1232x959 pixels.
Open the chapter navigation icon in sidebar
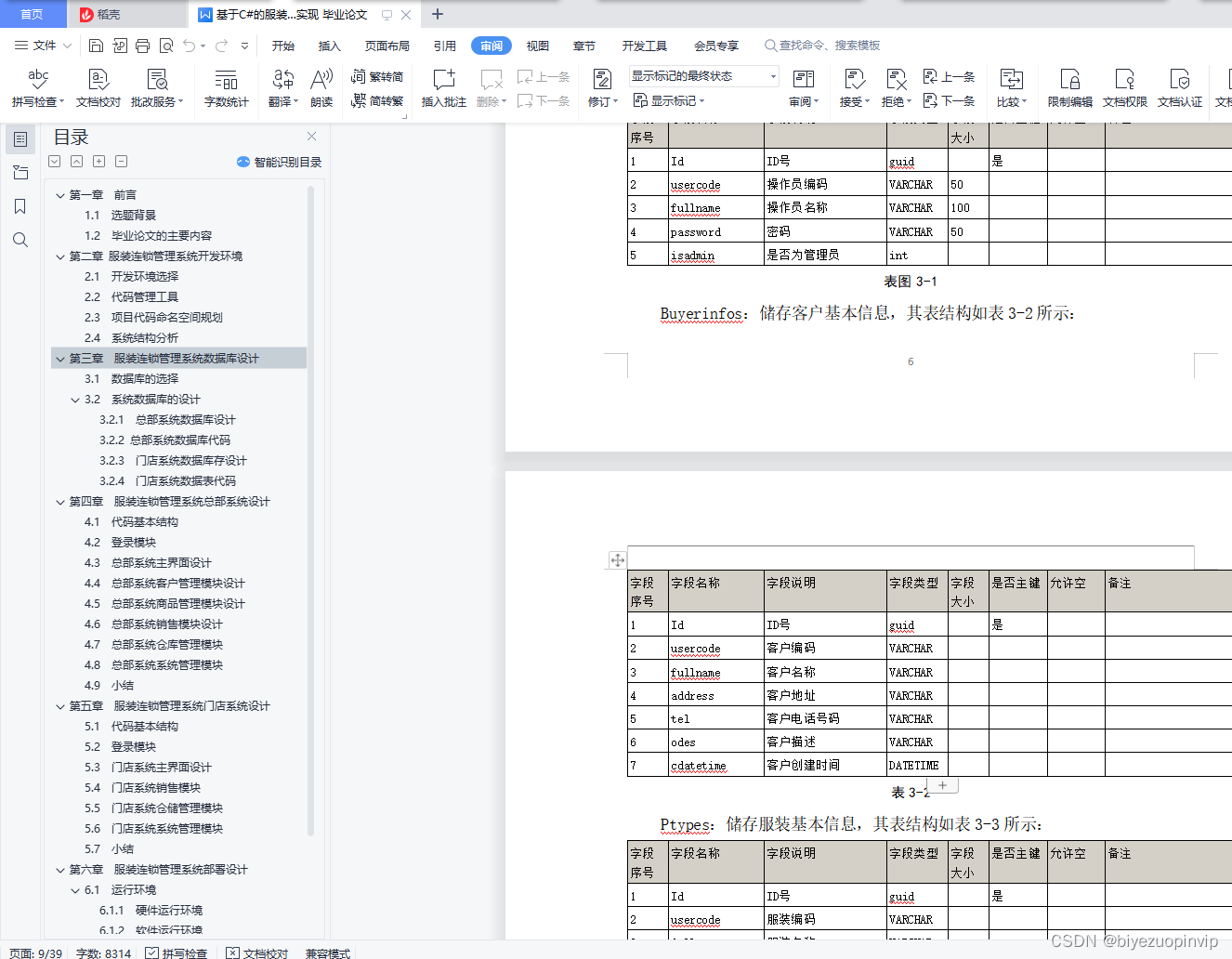[20, 173]
